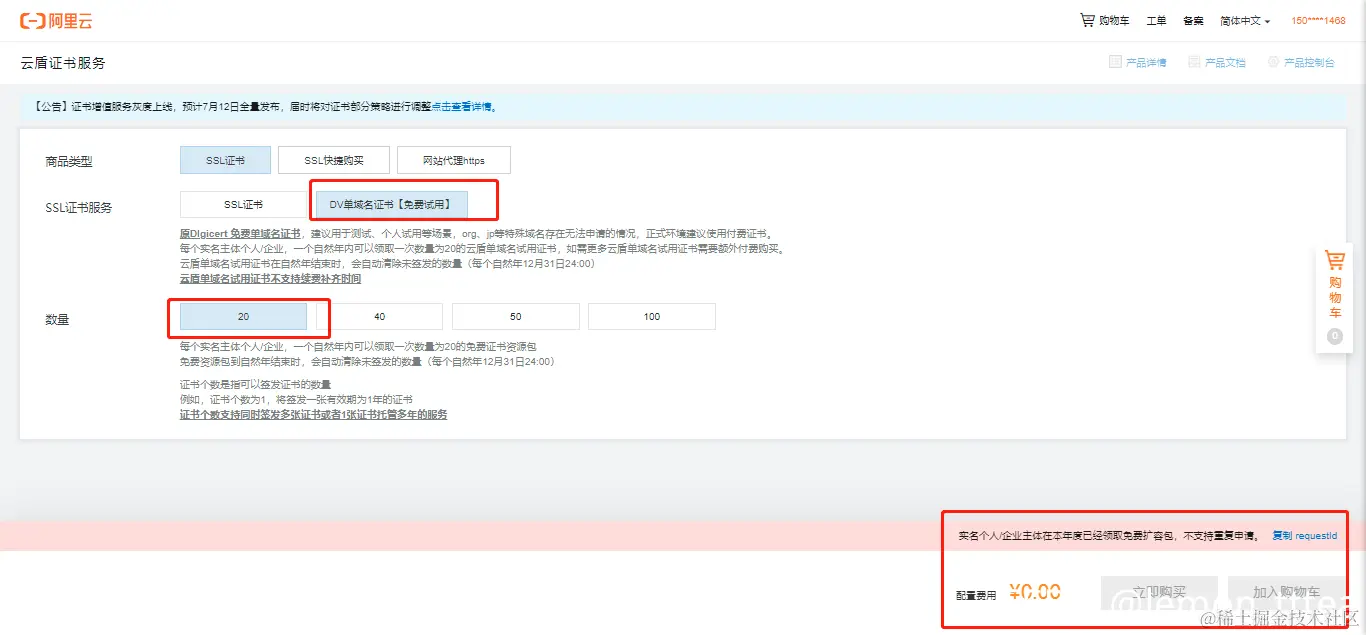Open 产品文档 link

[1217, 62]
